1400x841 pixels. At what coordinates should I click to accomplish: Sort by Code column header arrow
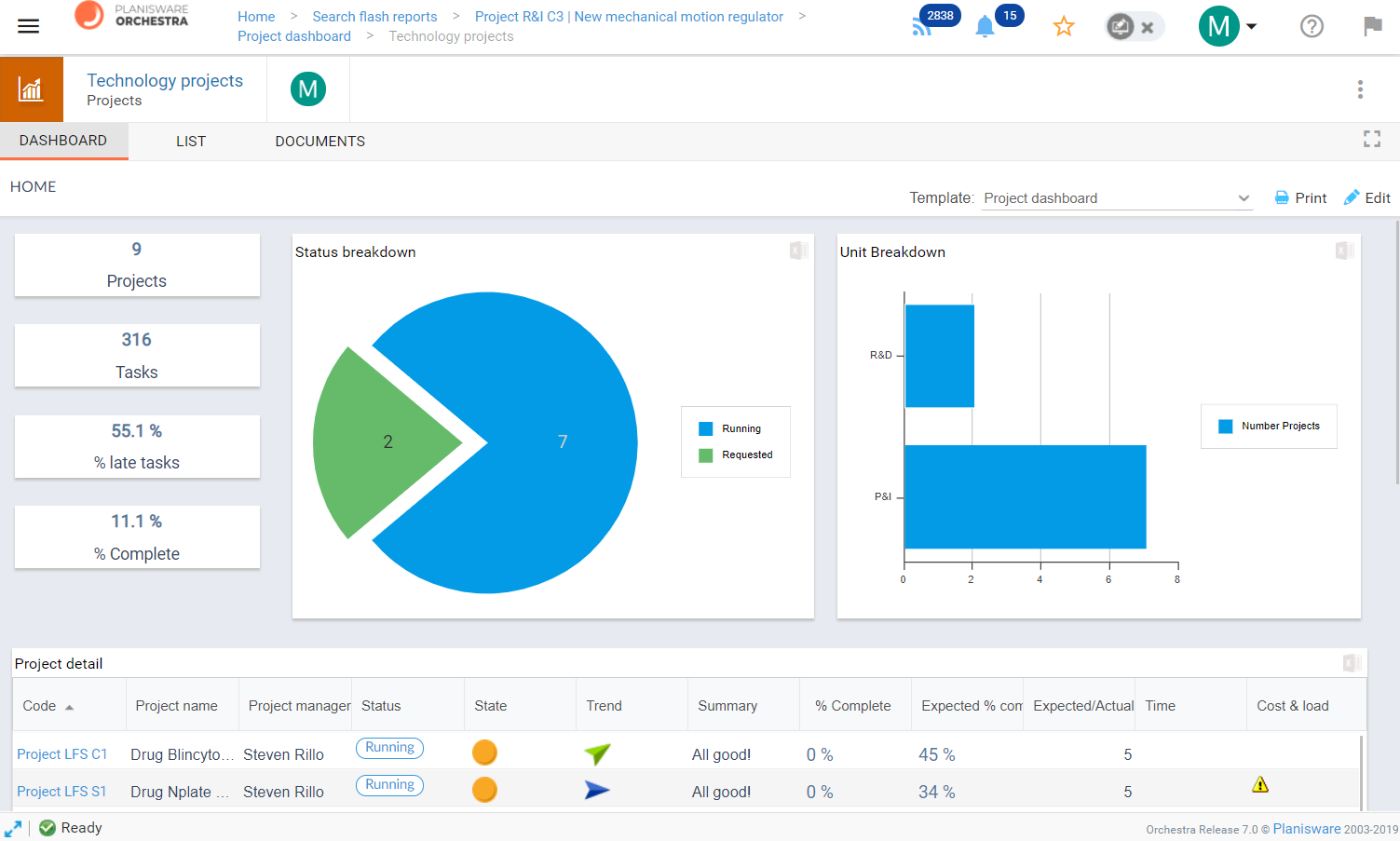point(69,707)
